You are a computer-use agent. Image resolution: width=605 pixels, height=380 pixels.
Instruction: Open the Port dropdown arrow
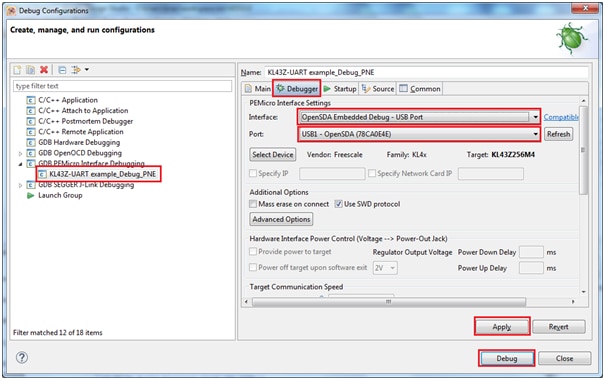tap(536, 134)
